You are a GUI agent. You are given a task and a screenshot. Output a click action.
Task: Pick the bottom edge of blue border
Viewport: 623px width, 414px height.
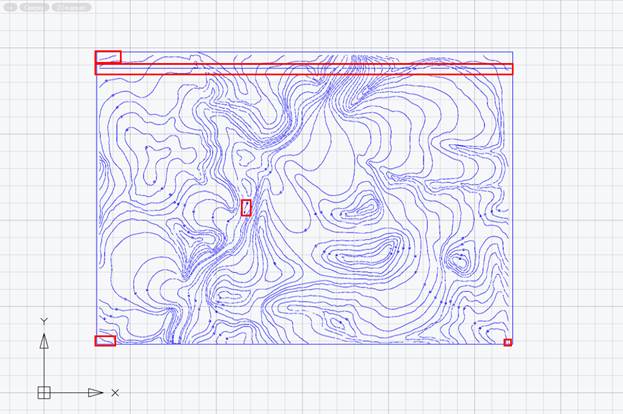tap(300, 345)
